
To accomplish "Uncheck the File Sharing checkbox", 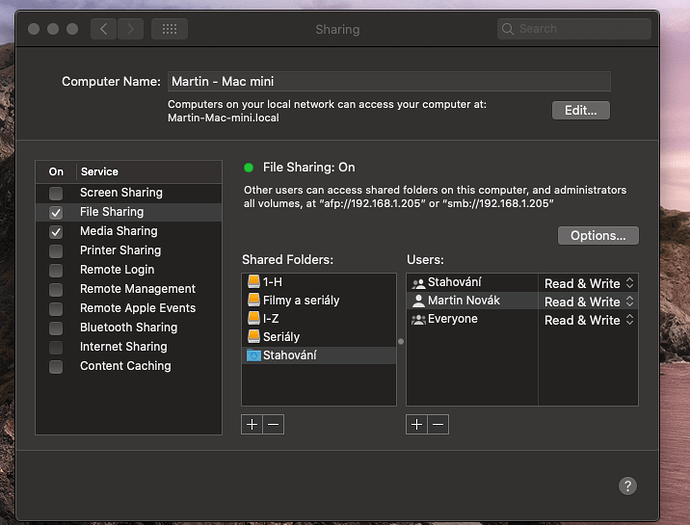I will (x=56, y=213).
